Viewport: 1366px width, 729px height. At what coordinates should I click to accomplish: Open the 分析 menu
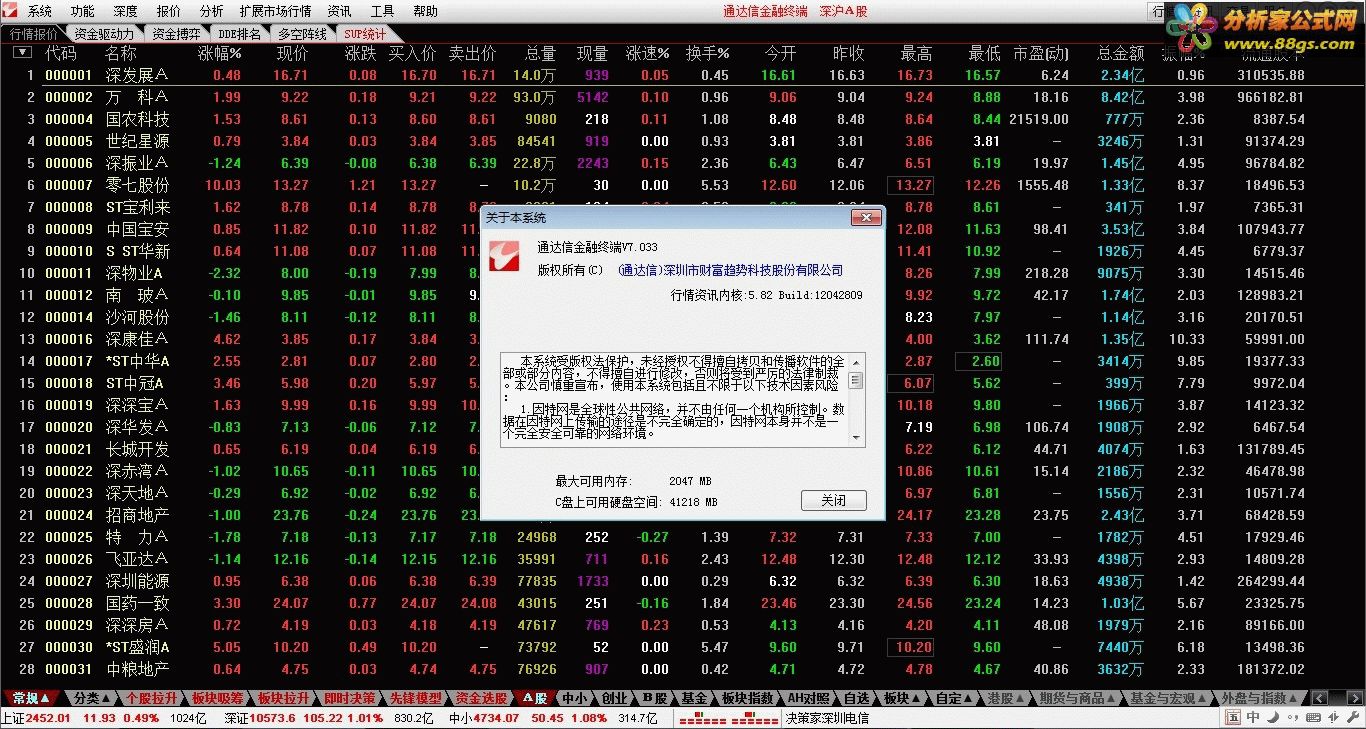click(211, 12)
